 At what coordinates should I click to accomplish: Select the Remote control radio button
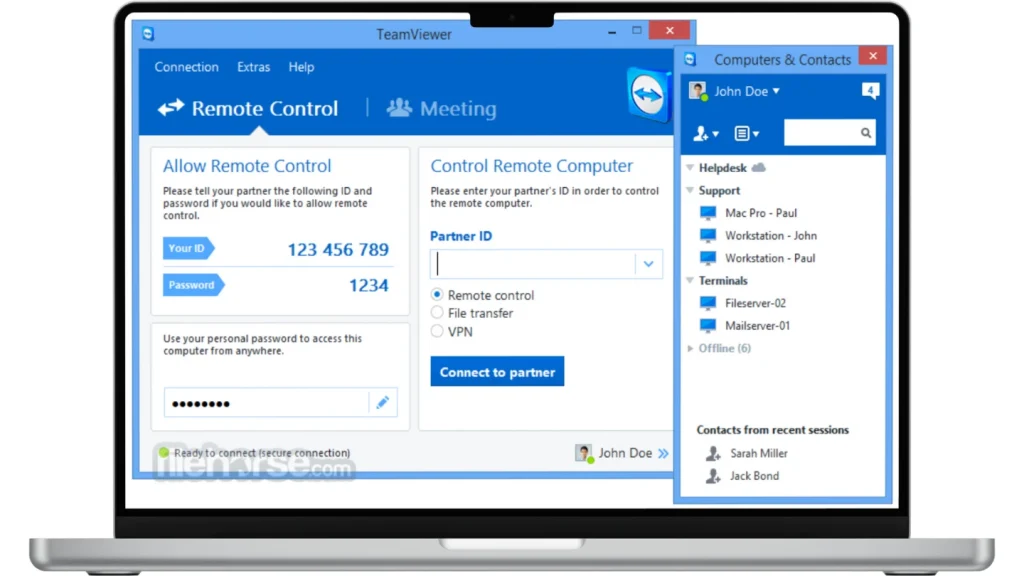click(437, 295)
